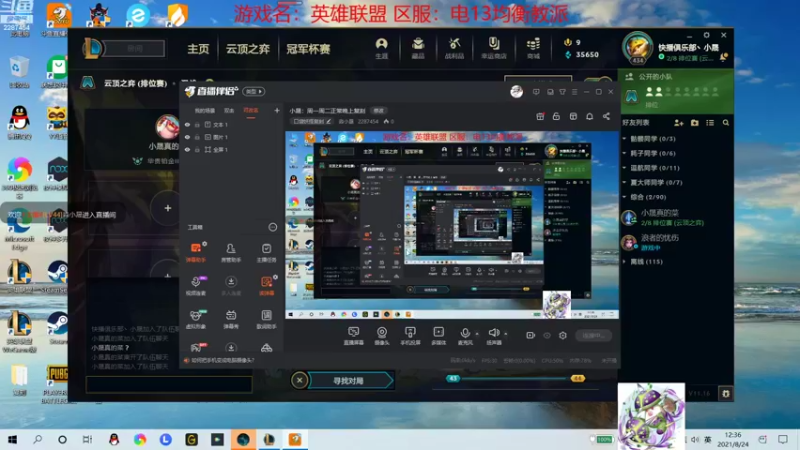Toggle visibility eye for 图片 1 source
This screenshot has width=800, height=450.
(x=187, y=137)
